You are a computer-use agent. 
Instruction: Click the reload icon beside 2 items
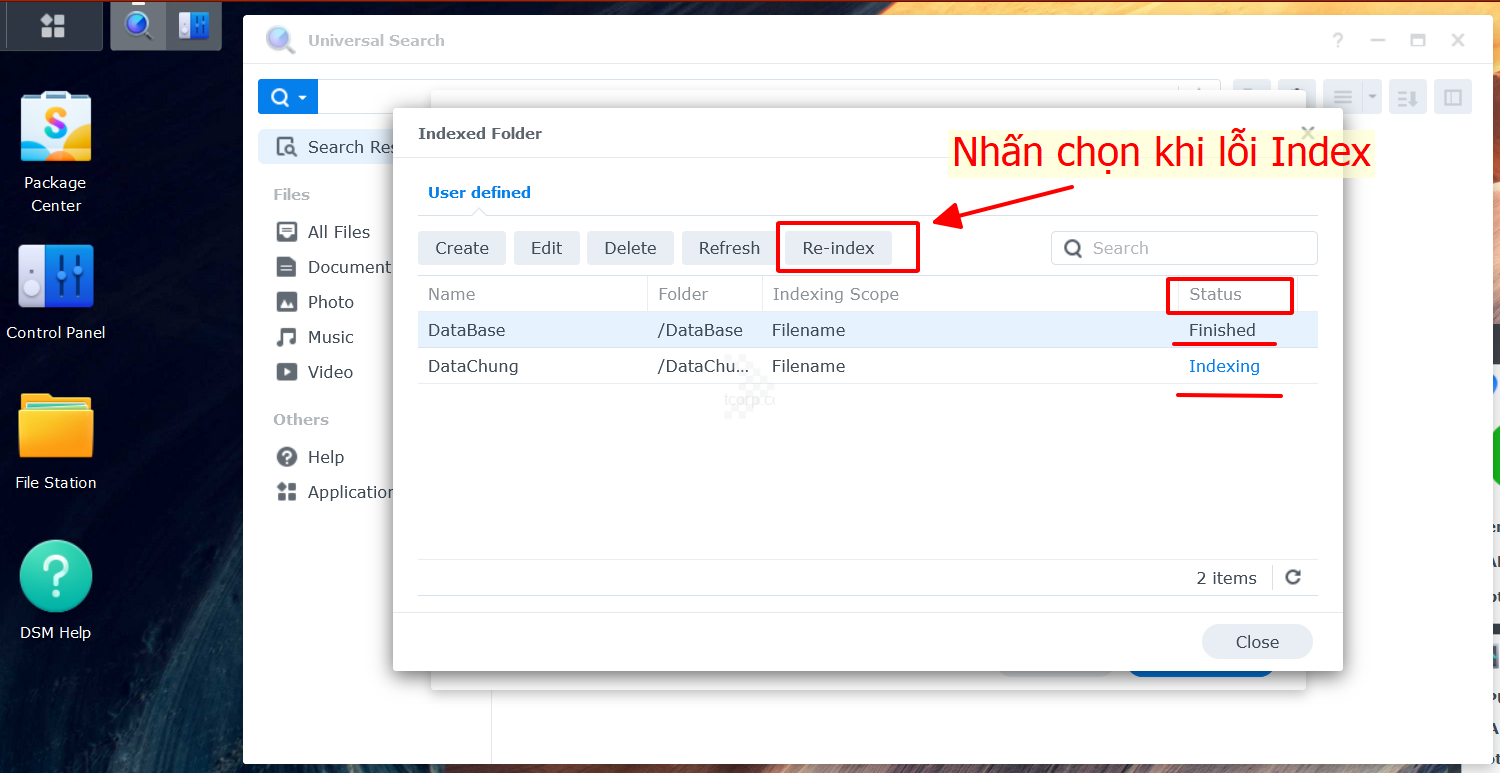pyautogui.click(x=1293, y=577)
